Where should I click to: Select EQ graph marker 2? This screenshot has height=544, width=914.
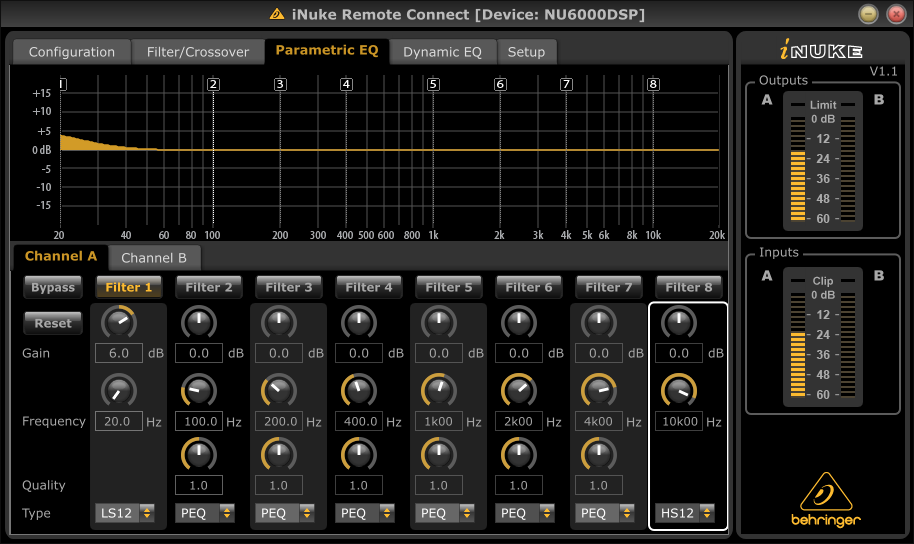tap(213, 85)
